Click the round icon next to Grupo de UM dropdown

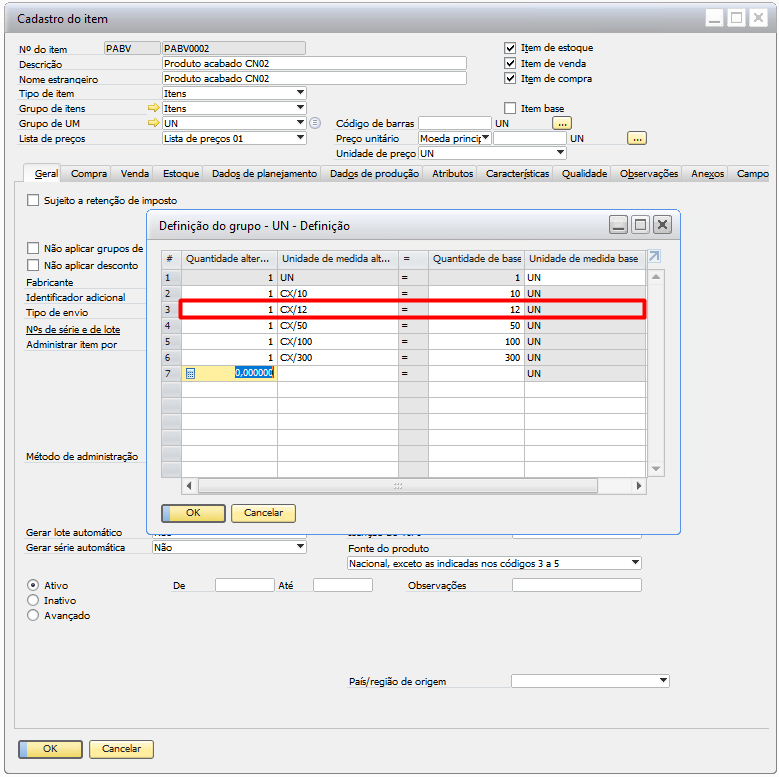[x=315, y=123]
